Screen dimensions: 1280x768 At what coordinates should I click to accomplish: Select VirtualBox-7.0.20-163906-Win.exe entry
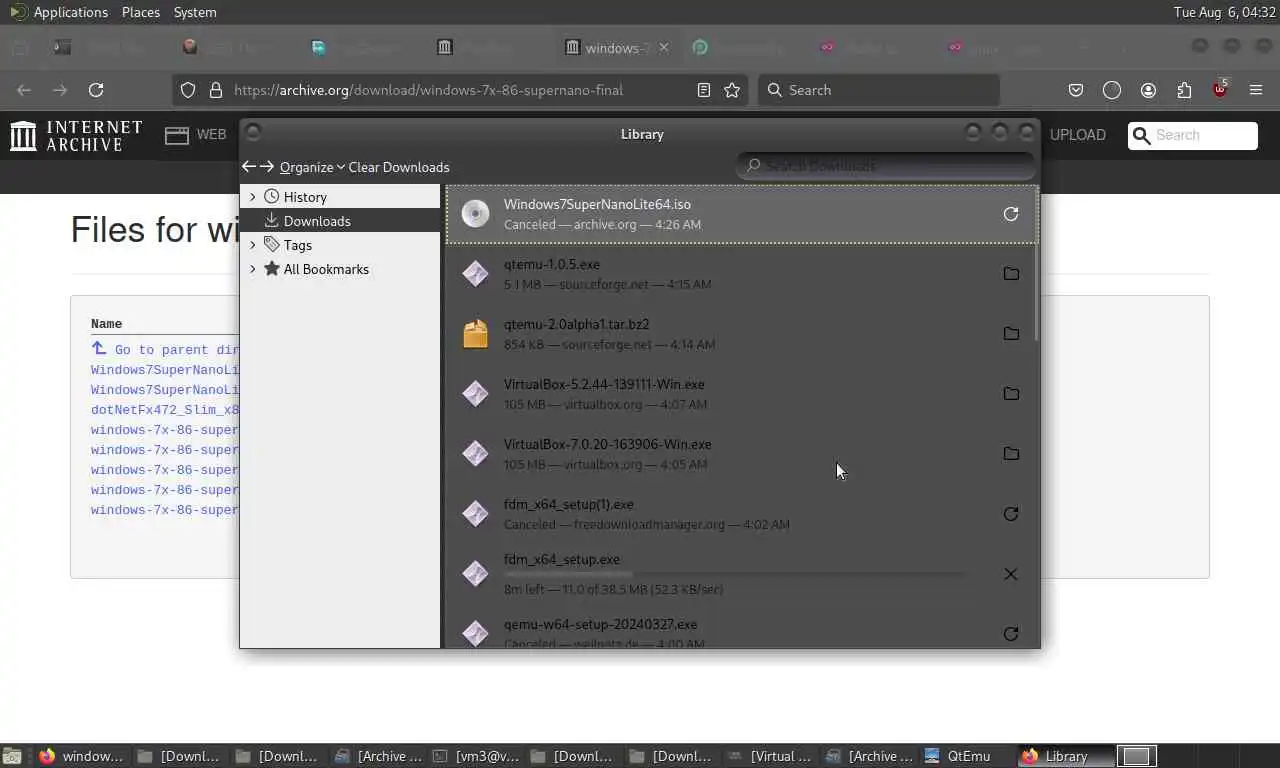(x=742, y=454)
